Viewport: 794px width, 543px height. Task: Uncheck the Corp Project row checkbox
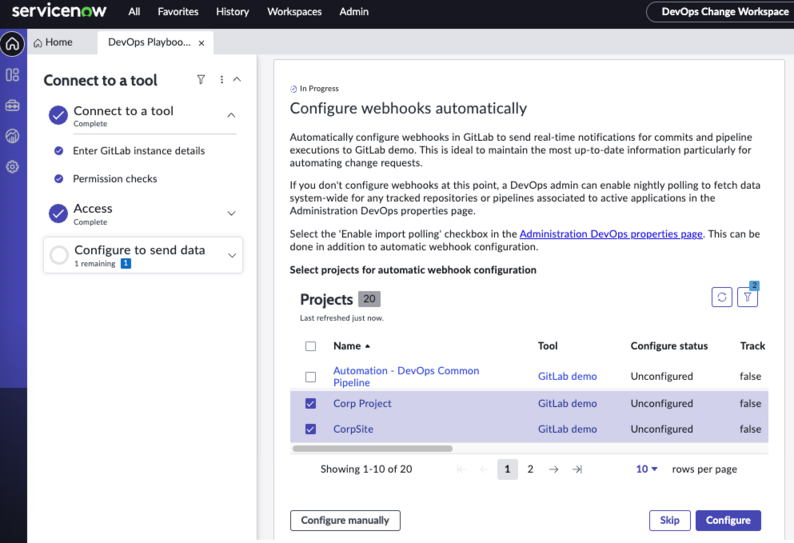click(310, 404)
